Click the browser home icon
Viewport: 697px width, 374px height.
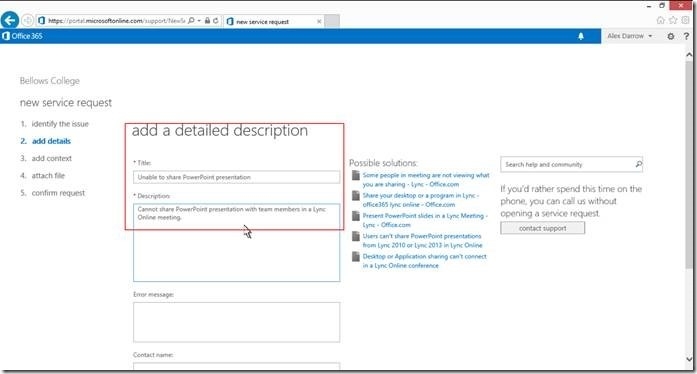click(661, 20)
